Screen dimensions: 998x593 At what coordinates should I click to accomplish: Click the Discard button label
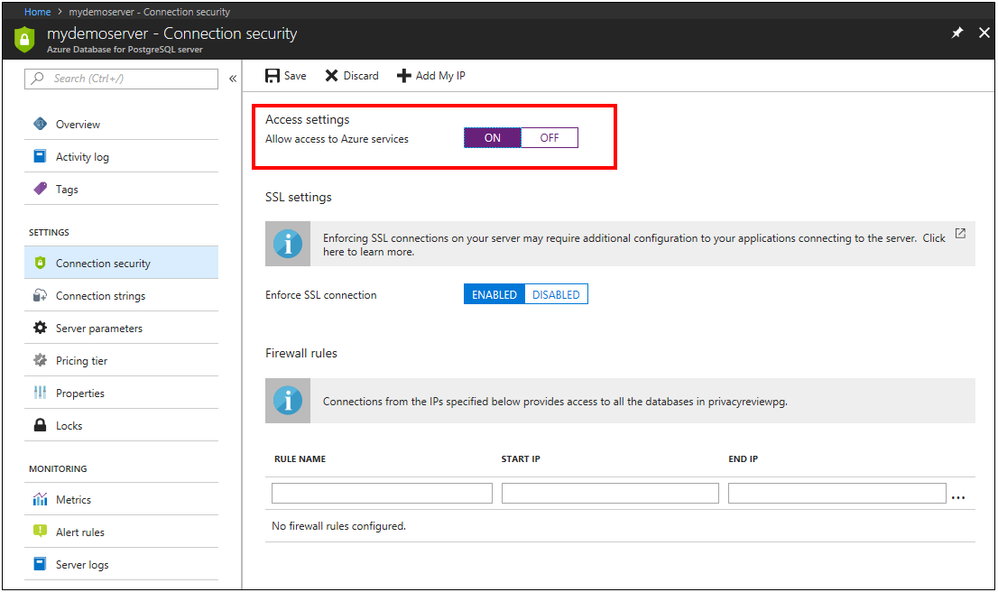[361, 76]
